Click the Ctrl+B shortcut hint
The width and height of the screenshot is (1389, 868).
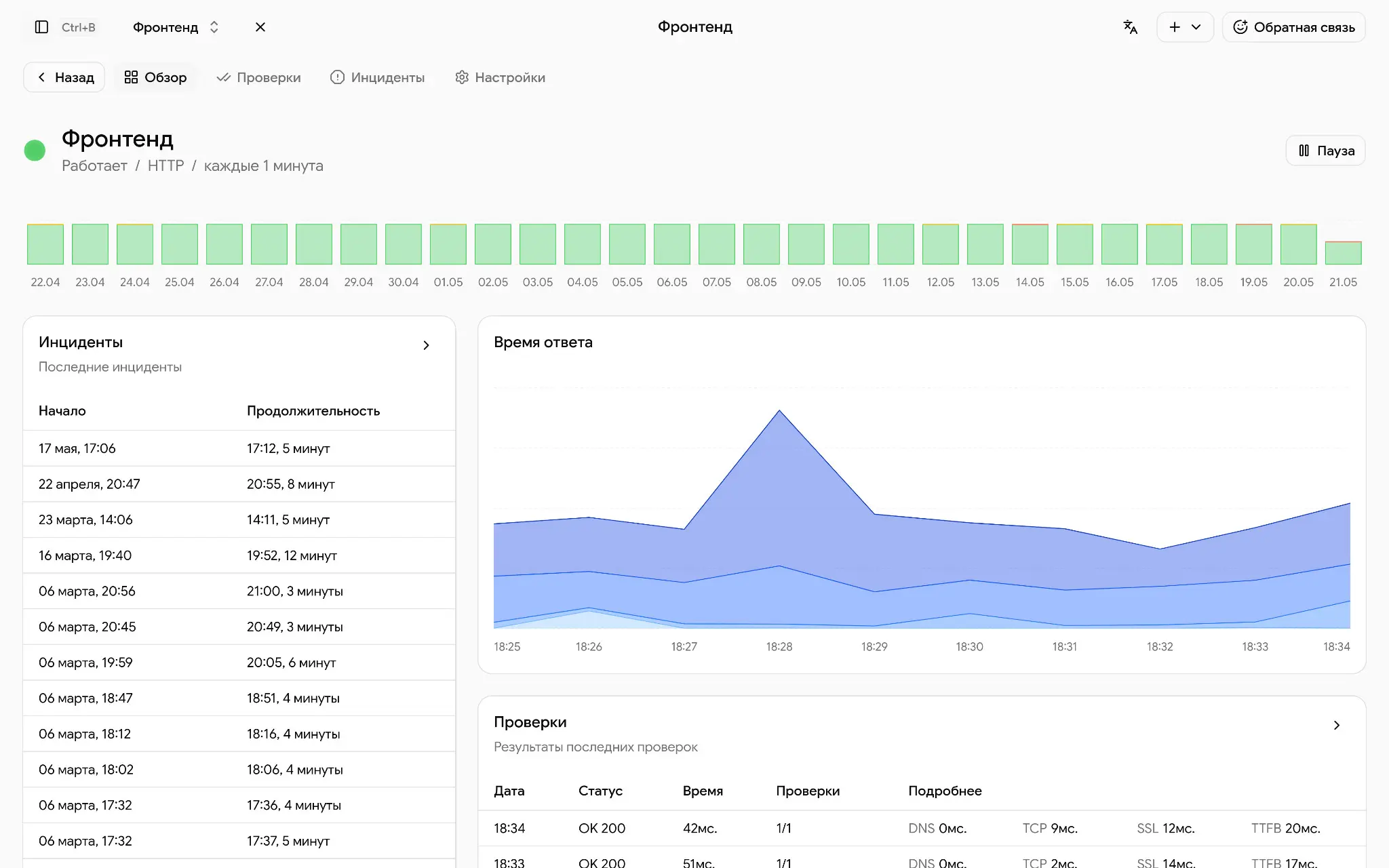(78, 27)
